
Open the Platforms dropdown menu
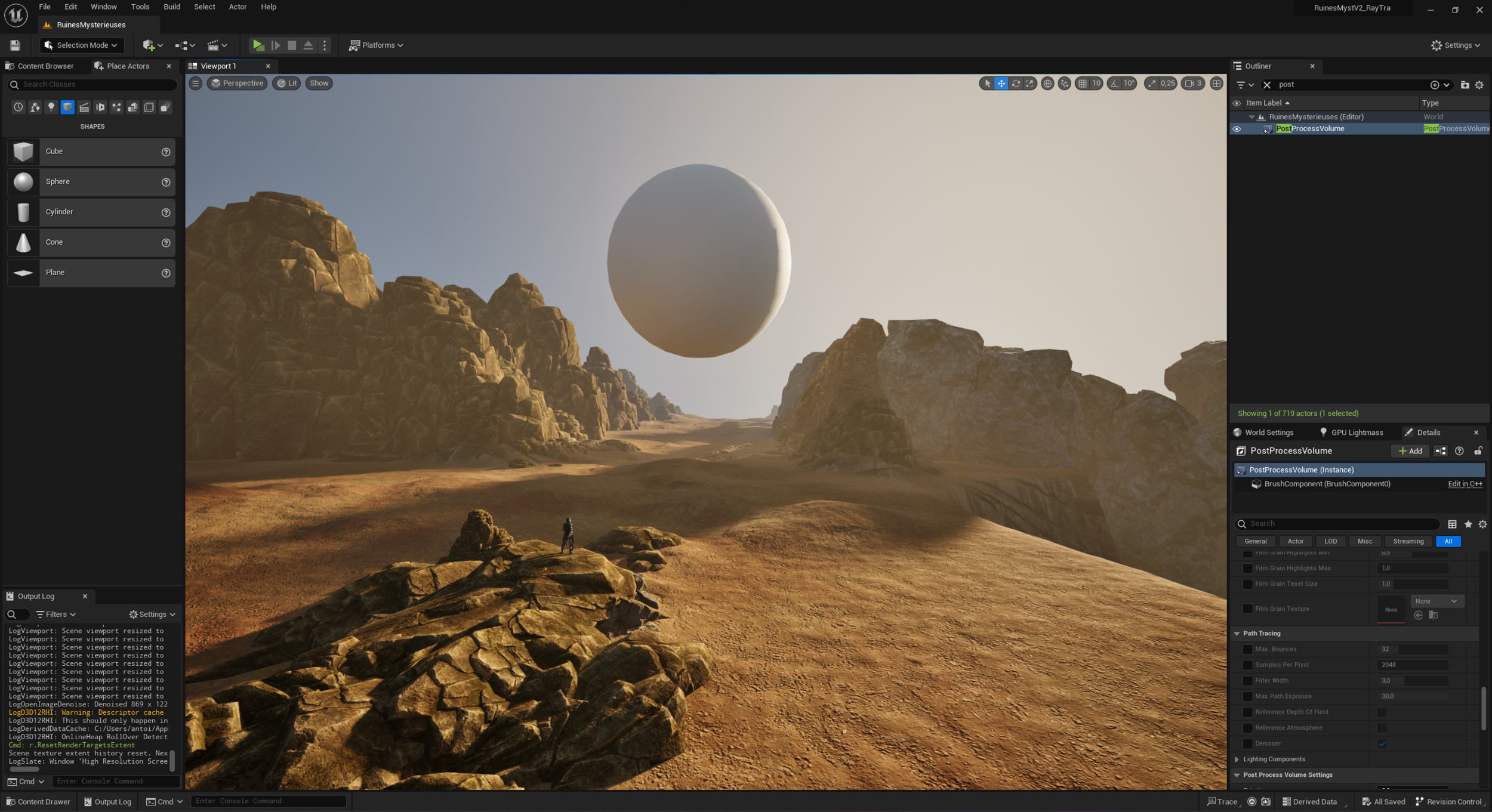pos(377,45)
